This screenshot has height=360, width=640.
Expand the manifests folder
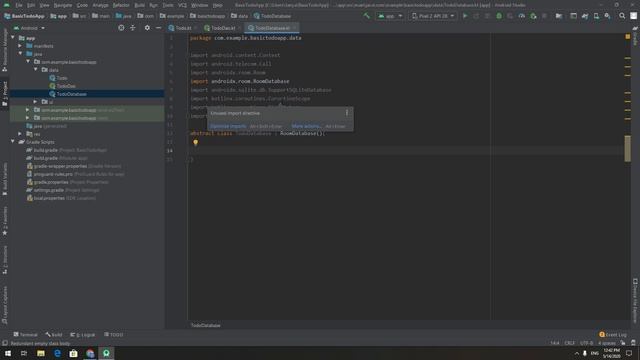[20, 46]
